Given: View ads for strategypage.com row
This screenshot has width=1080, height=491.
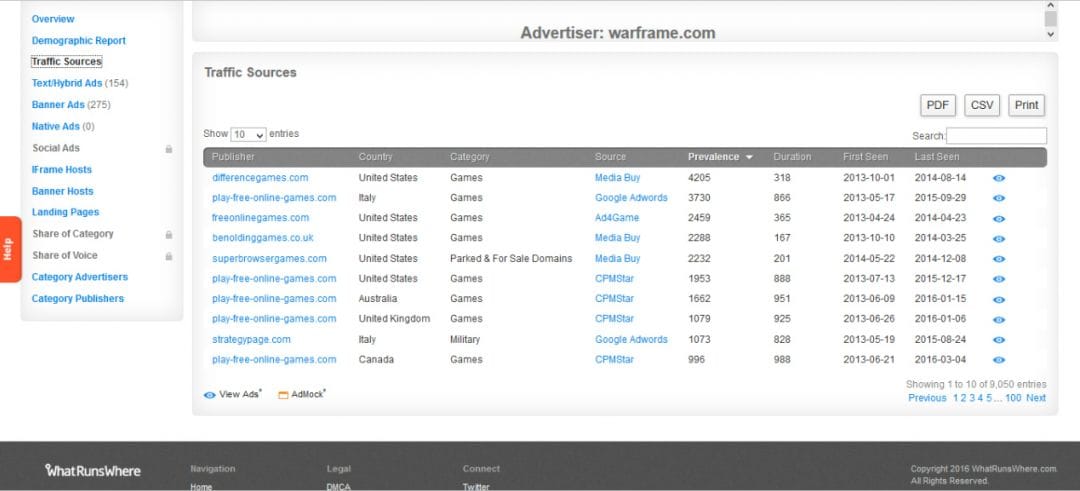Looking at the screenshot, I should pyautogui.click(x=999, y=340).
